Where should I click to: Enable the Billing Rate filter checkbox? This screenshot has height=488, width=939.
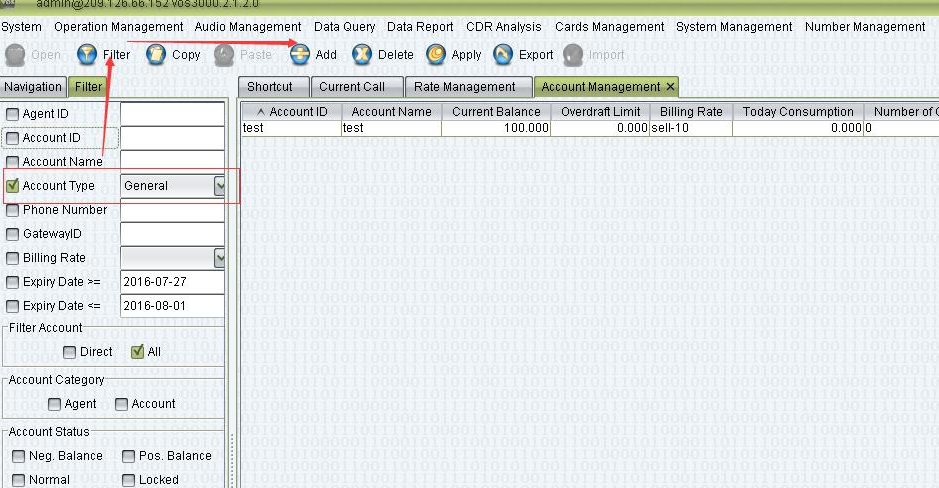pos(12,258)
